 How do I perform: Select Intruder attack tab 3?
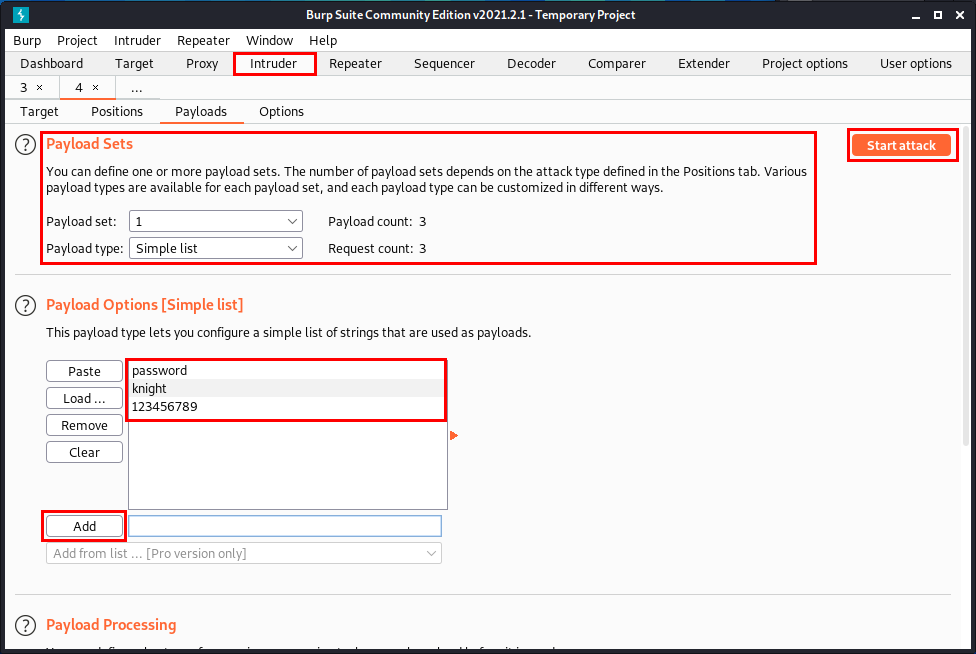click(24, 88)
